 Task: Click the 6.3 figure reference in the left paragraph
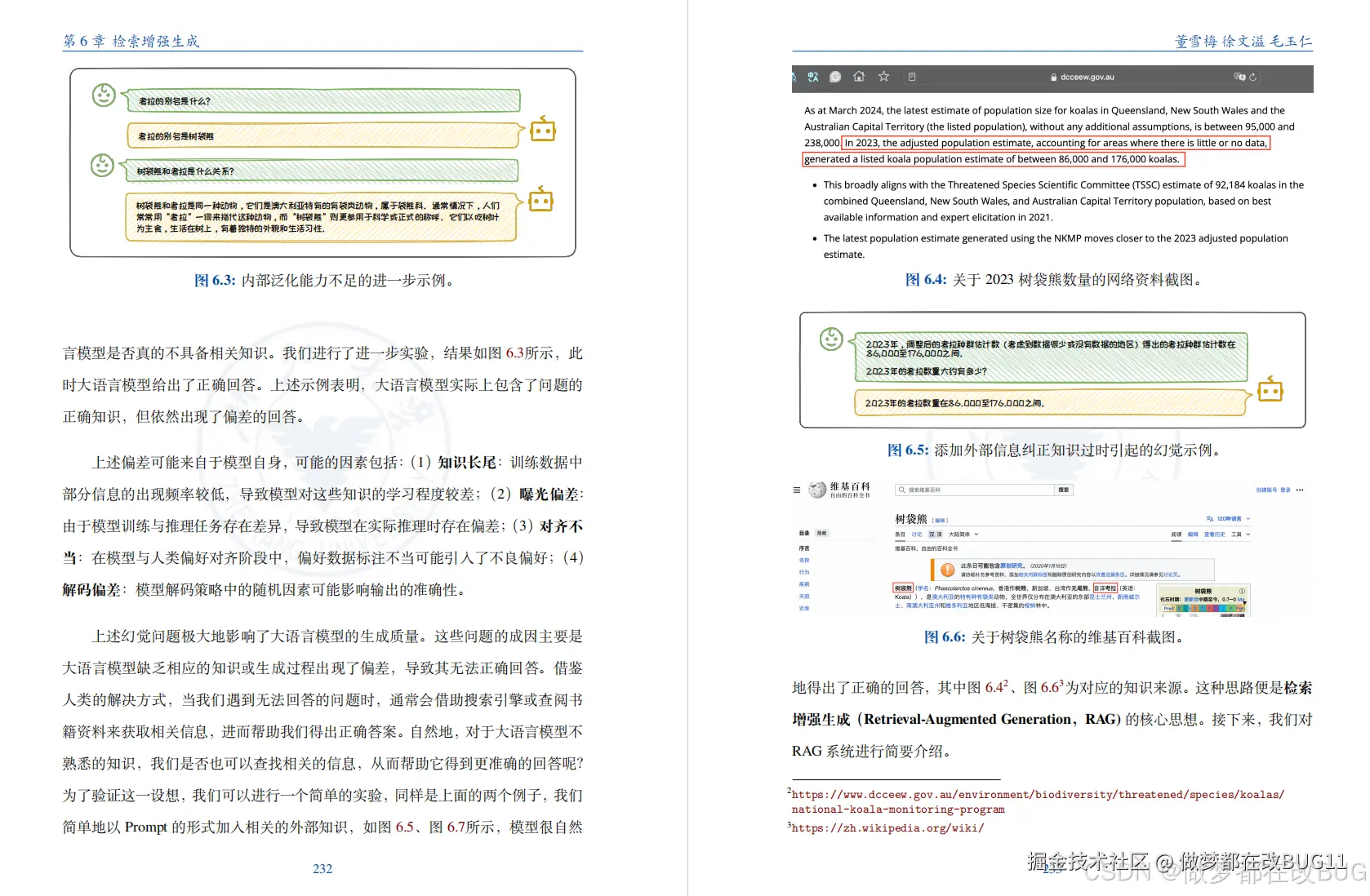514,353
